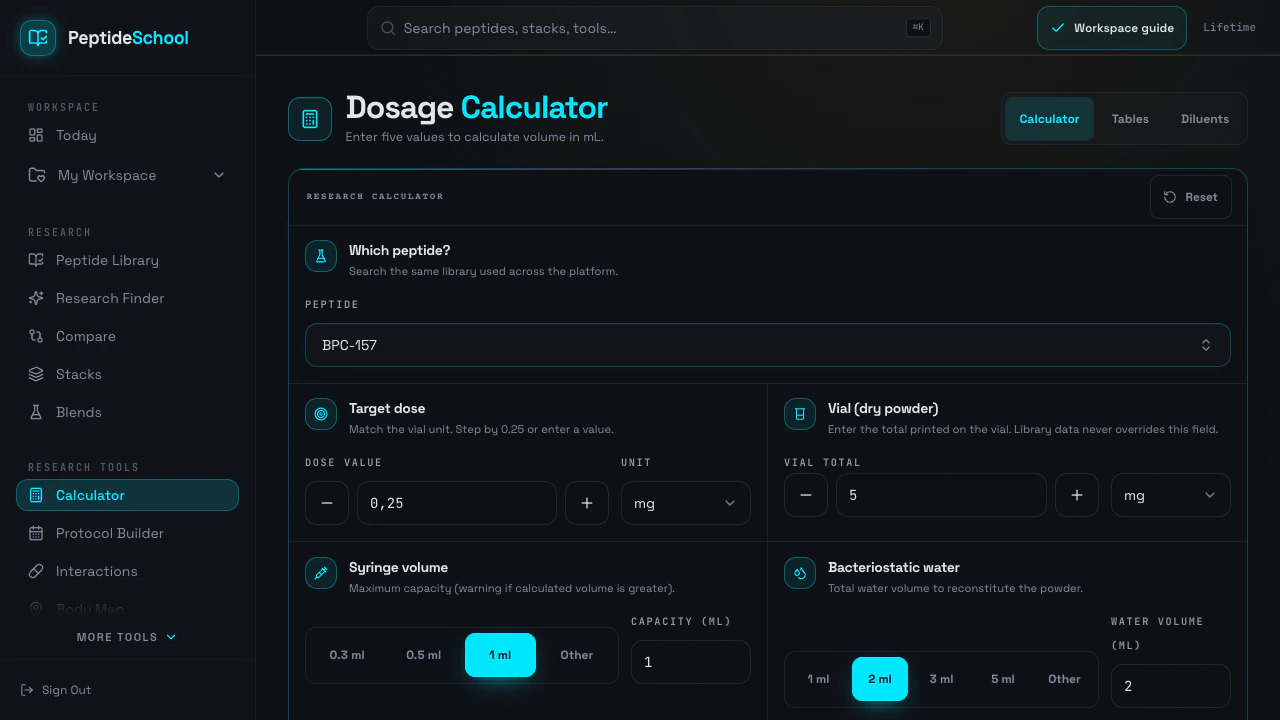Select 5 ml bacteriostatic water
1280x720 pixels.
[1003, 679]
